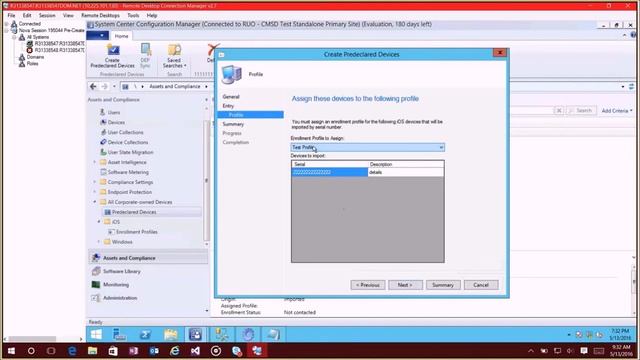The height and width of the screenshot is (360, 640).
Task: Go to General wizard step
Action: click(231, 97)
